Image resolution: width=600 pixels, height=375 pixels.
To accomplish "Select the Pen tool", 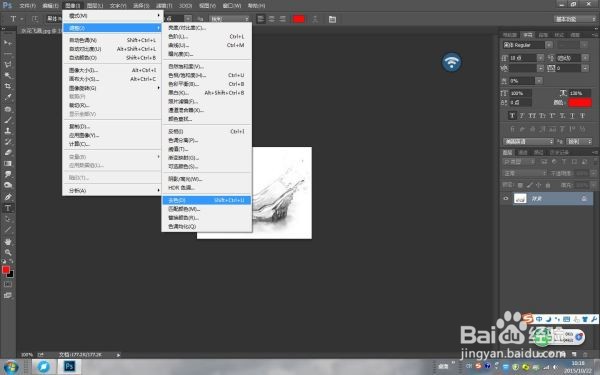I will point(8,197).
